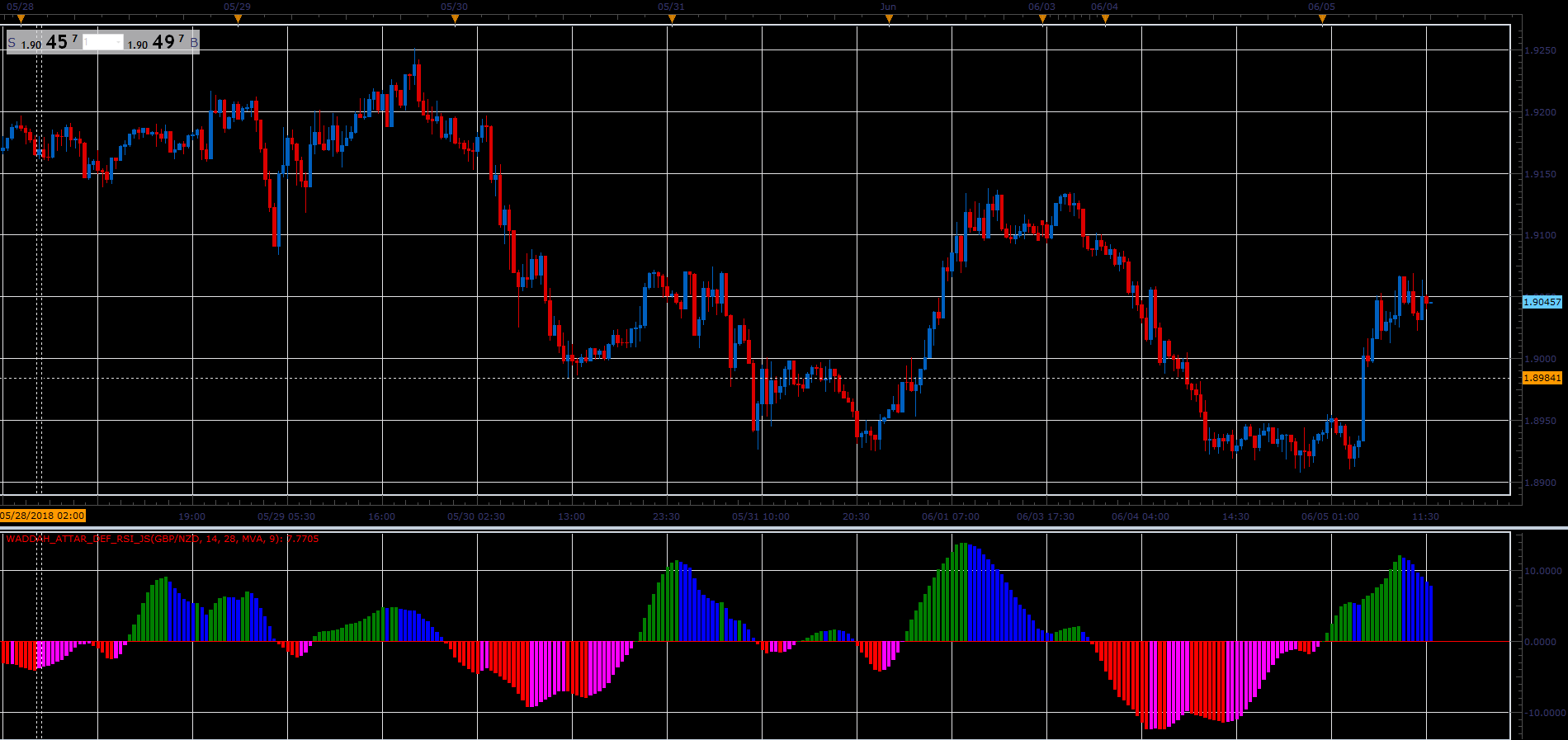Select the orange triangle marker below 05/31
This screenshot has width=1568, height=740.
click(672, 19)
